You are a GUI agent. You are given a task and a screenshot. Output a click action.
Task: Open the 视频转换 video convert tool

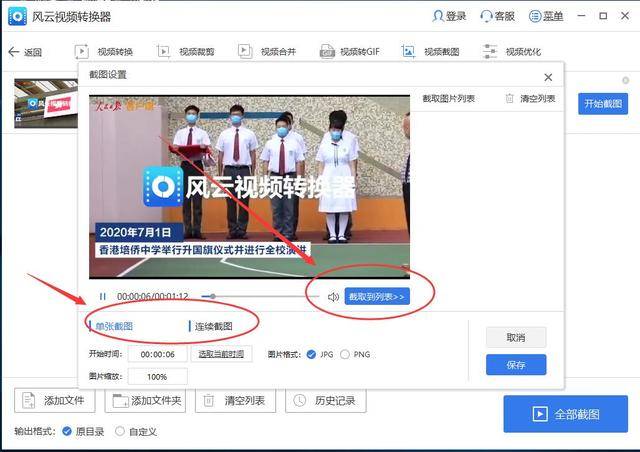[x=104, y=51]
